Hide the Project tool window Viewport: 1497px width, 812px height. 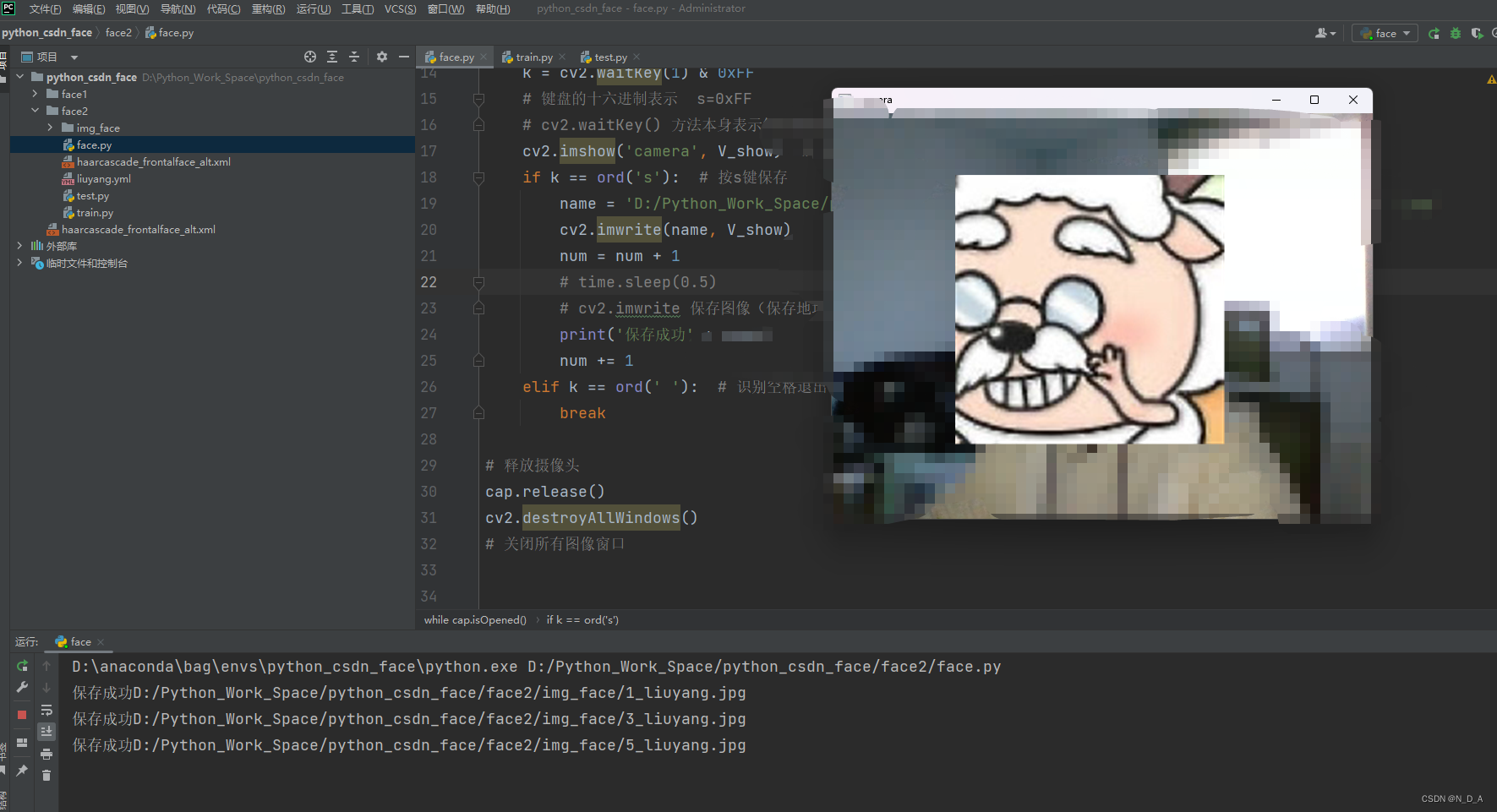click(x=404, y=57)
